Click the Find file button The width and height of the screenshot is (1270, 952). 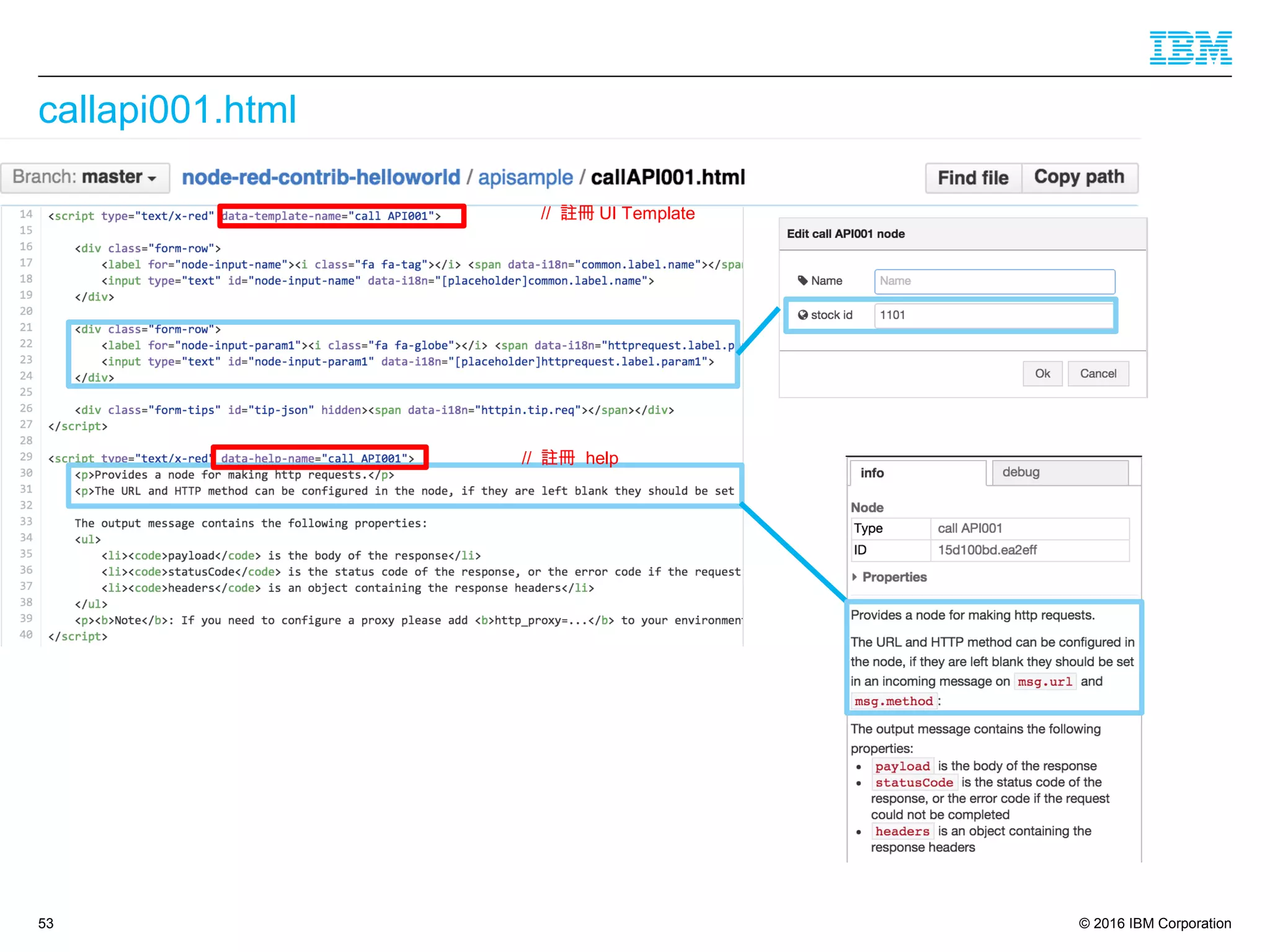[973, 178]
